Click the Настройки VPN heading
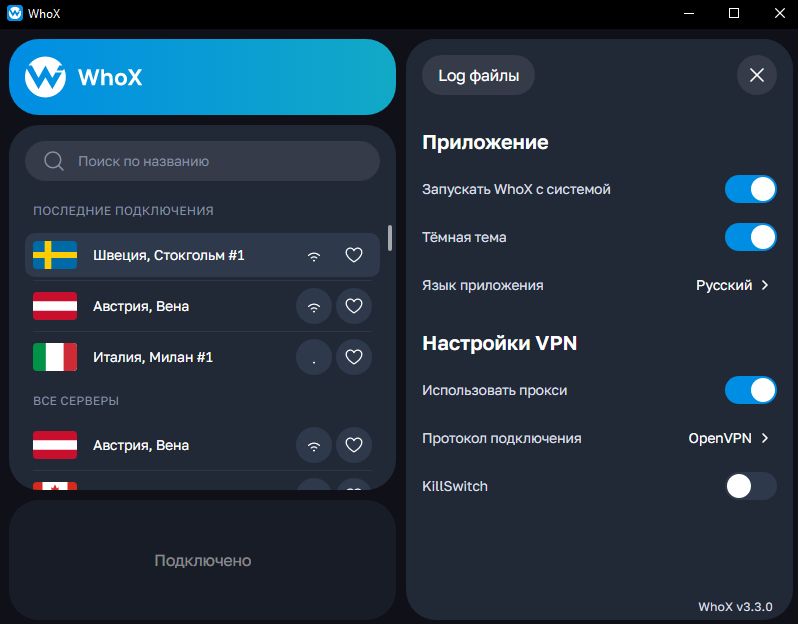The image size is (798, 624). (x=500, y=343)
